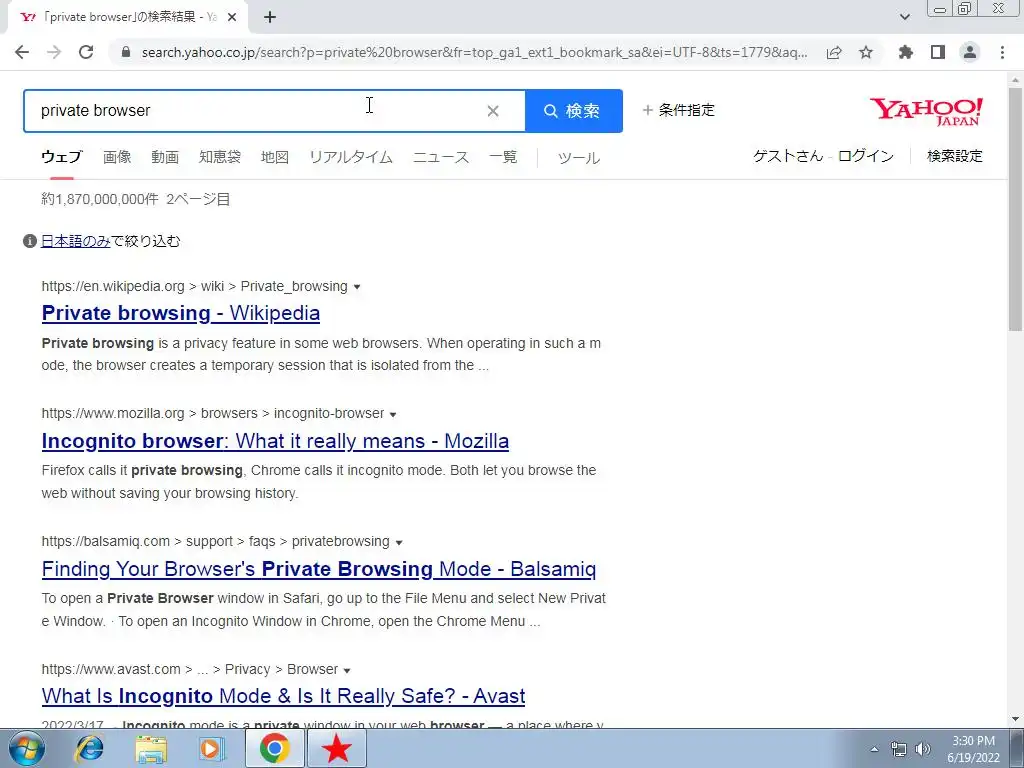Open the Chrome profile avatar
The width and height of the screenshot is (1024, 768).
click(x=970, y=52)
